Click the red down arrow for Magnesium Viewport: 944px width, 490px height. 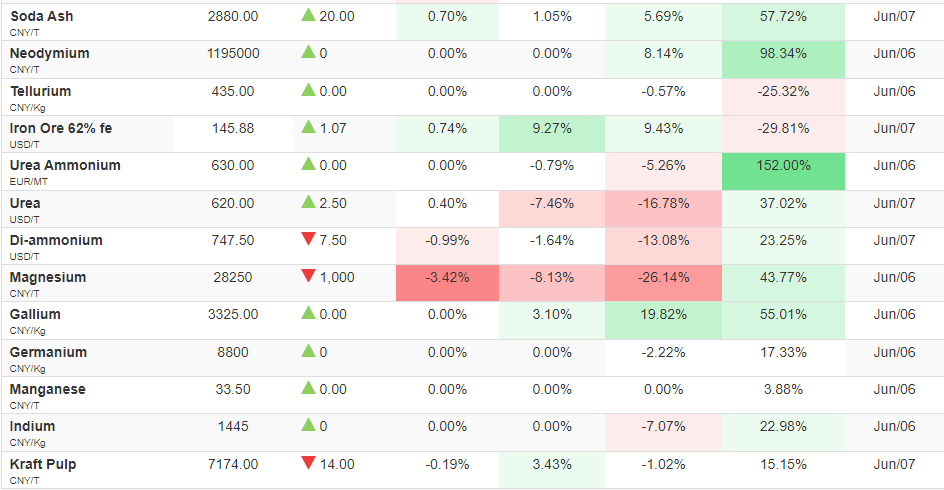click(x=308, y=276)
